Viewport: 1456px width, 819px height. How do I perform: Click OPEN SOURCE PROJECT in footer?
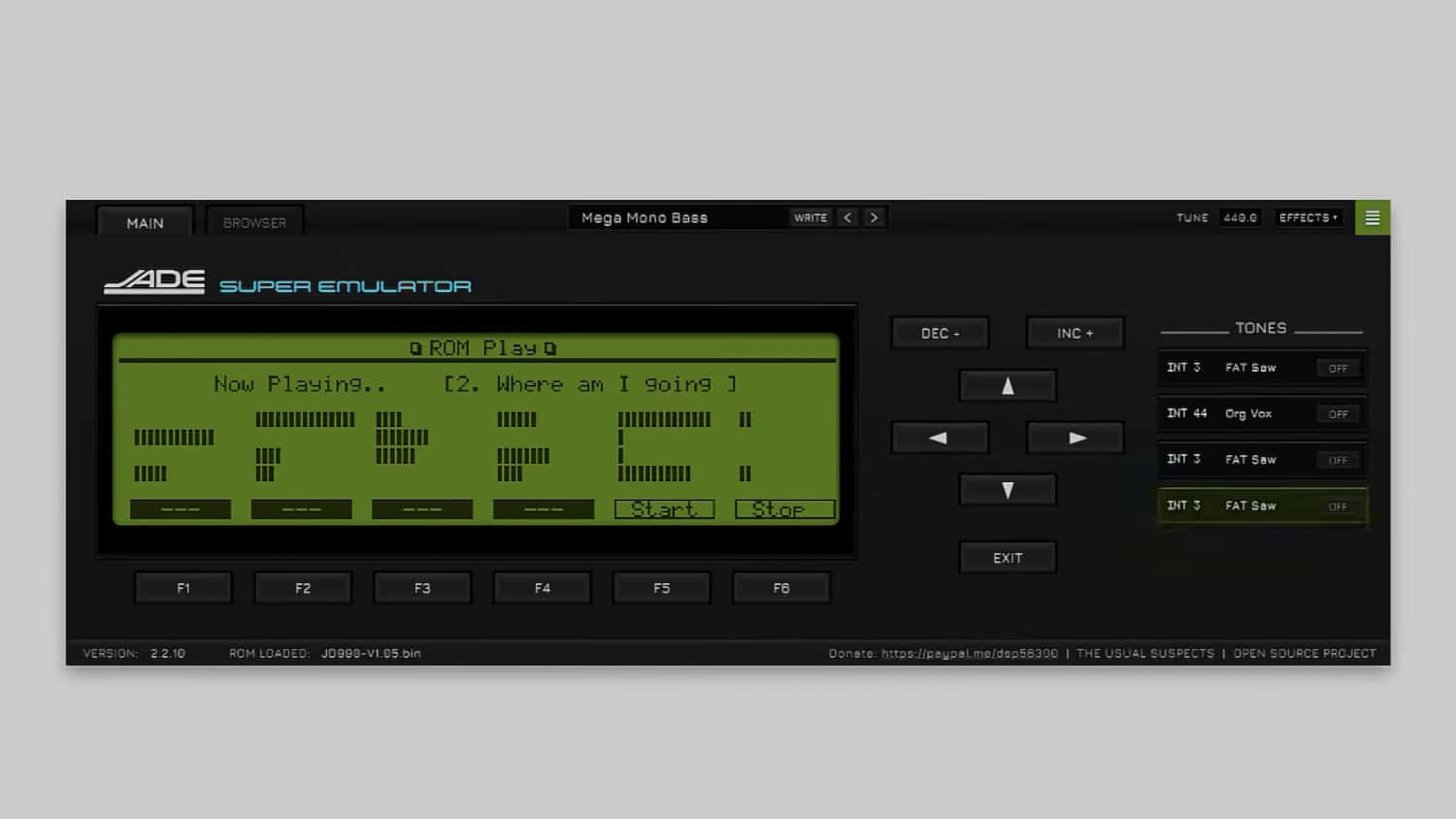(1305, 653)
